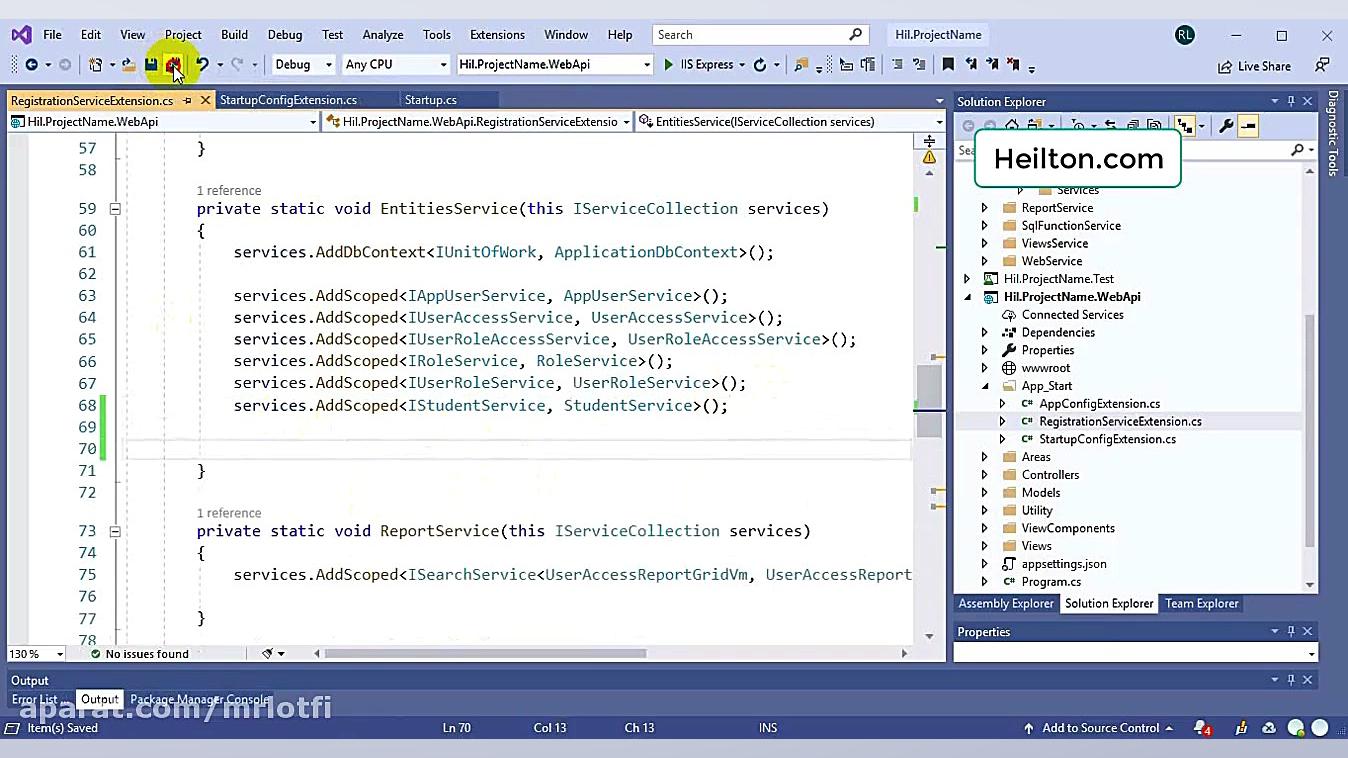Screen dimensions: 1348x758
Task: Click the Undo arrow icon
Action: (x=202, y=65)
